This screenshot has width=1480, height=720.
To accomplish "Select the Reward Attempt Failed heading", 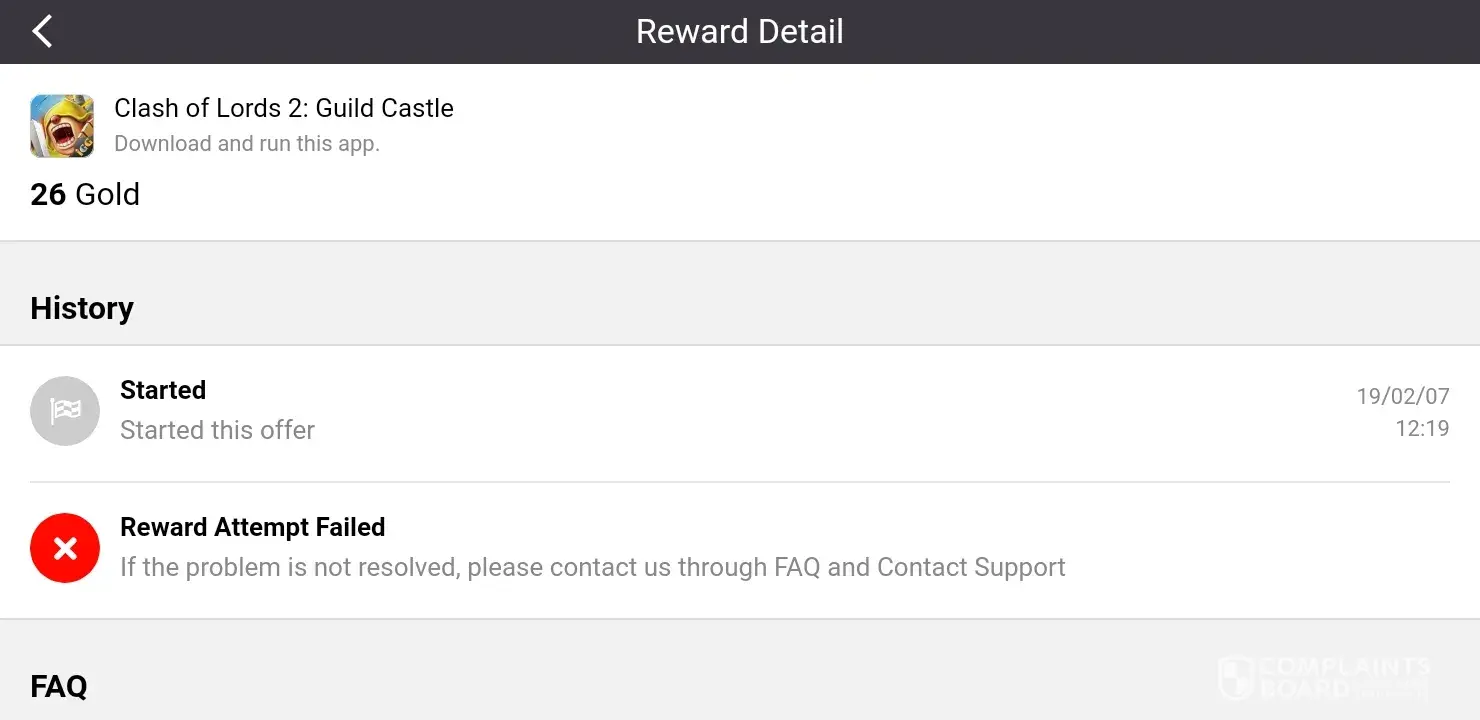I will coord(252,527).
